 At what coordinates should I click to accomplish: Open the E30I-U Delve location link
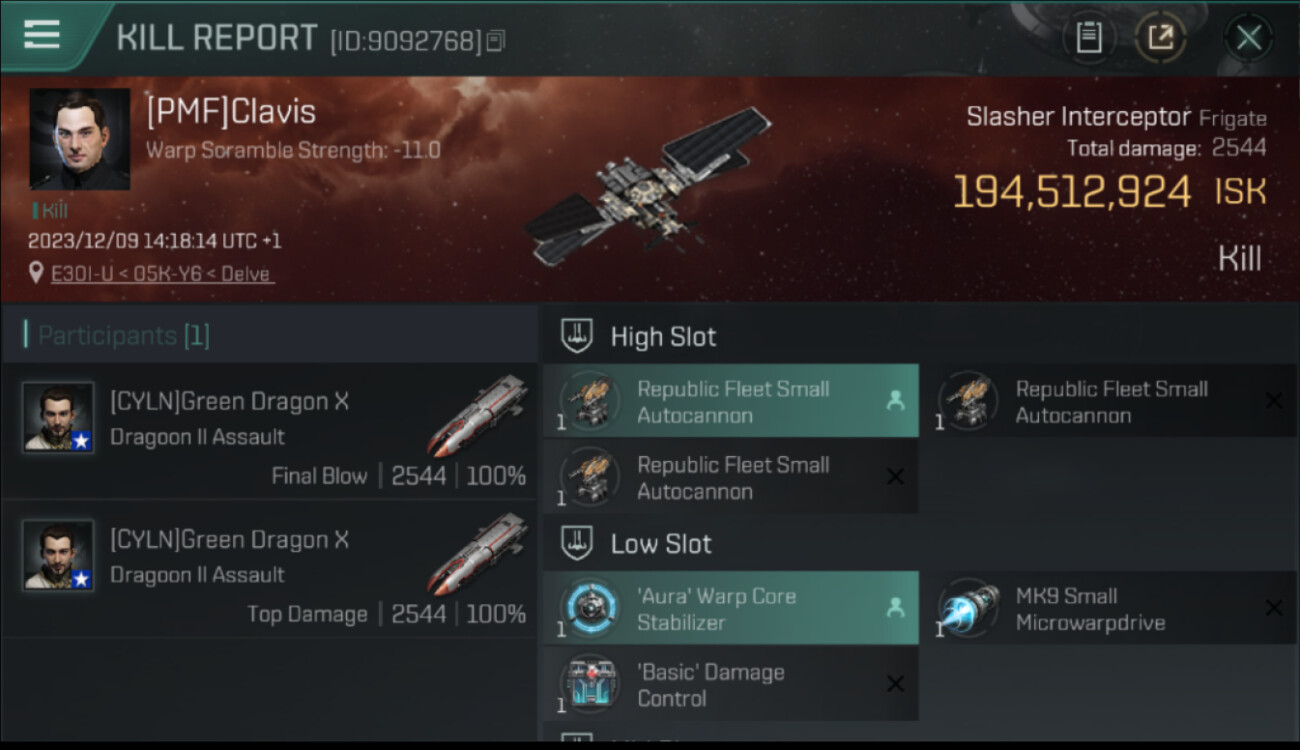click(x=162, y=273)
